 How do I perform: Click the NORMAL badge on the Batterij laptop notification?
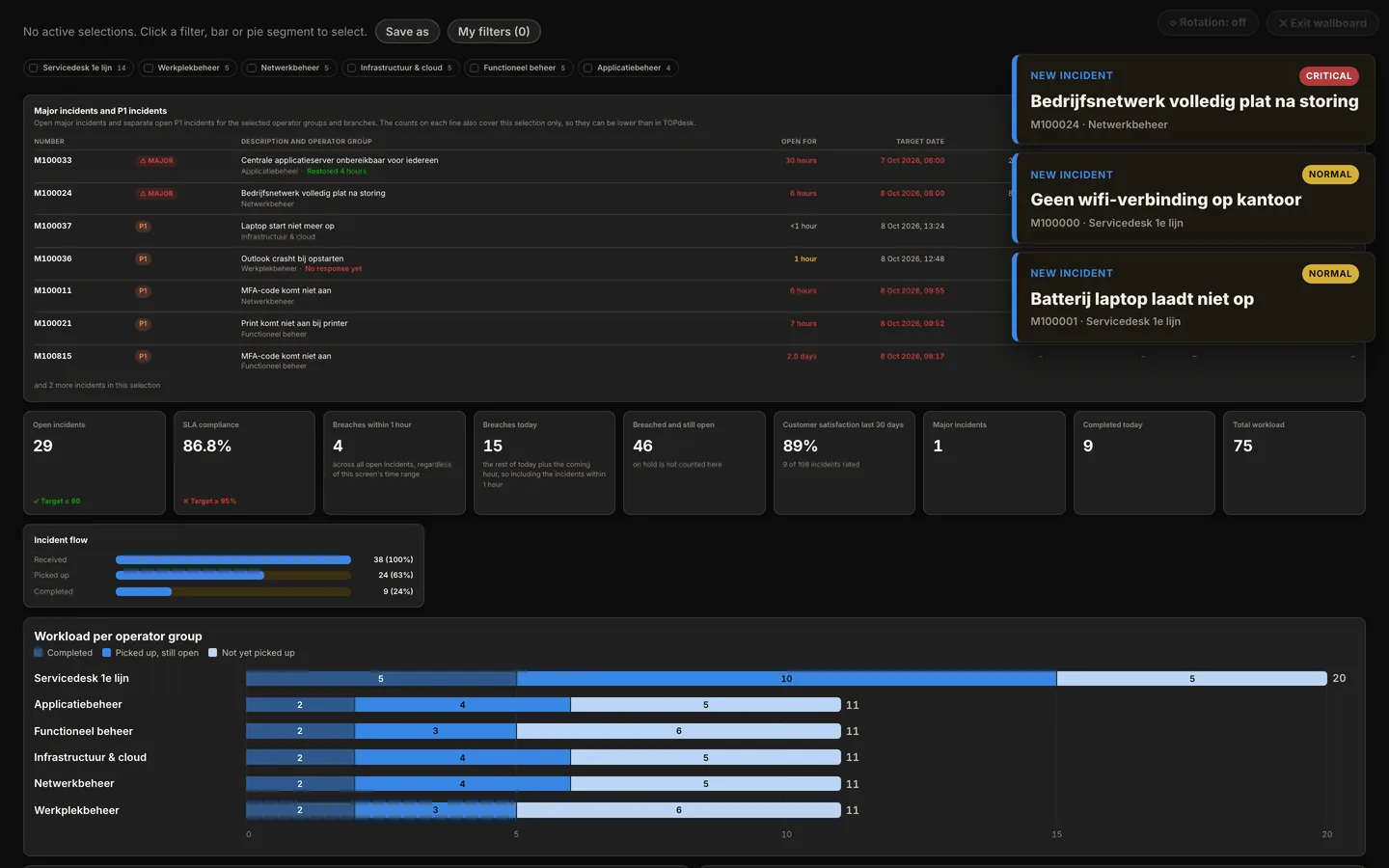pos(1330,274)
